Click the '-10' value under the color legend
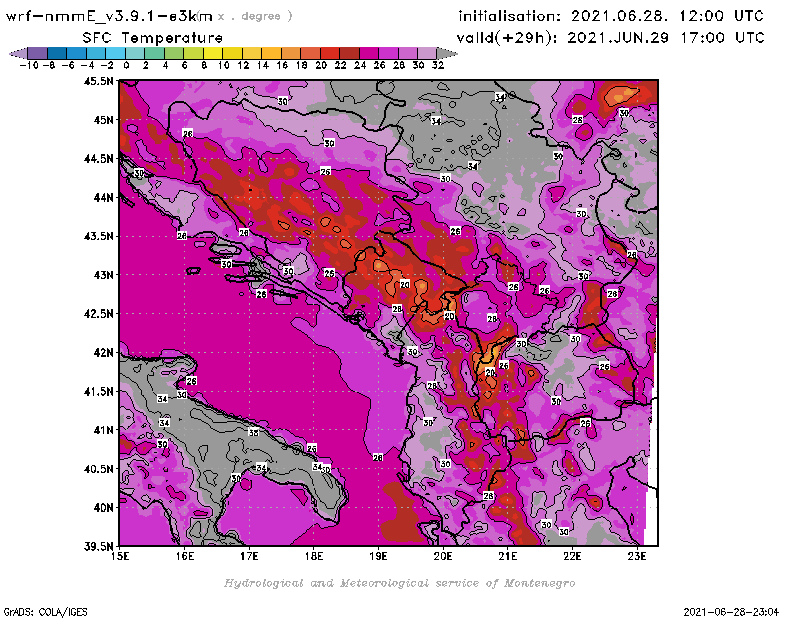 [x=29, y=66]
